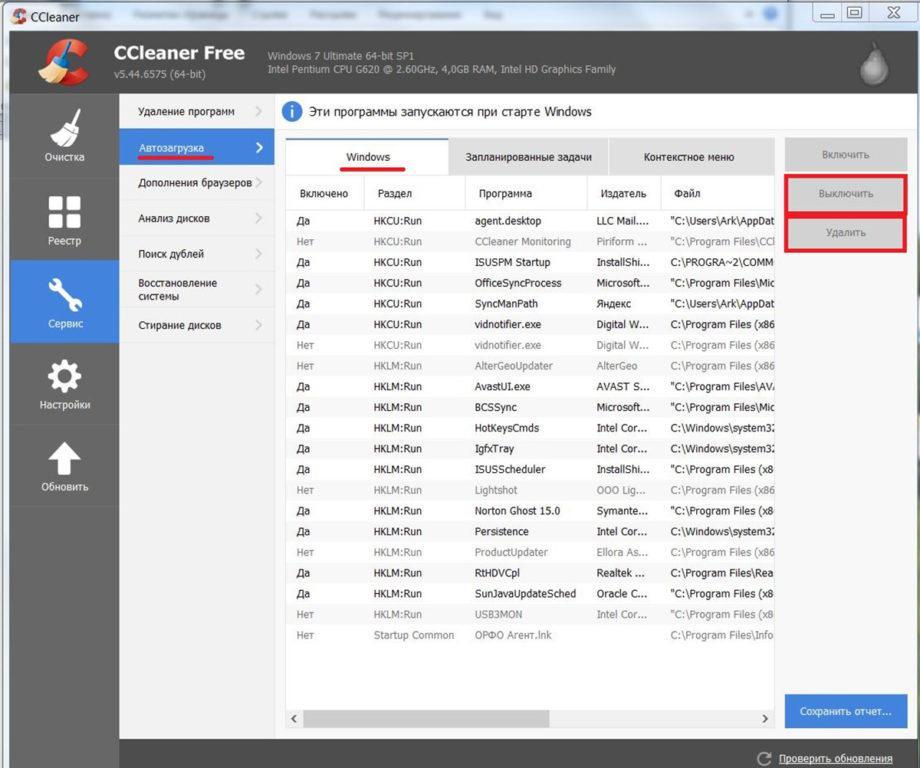Viewport: 920px width, 768px height.
Task: Select the AvastUI.exe entry
Action: pos(530,387)
